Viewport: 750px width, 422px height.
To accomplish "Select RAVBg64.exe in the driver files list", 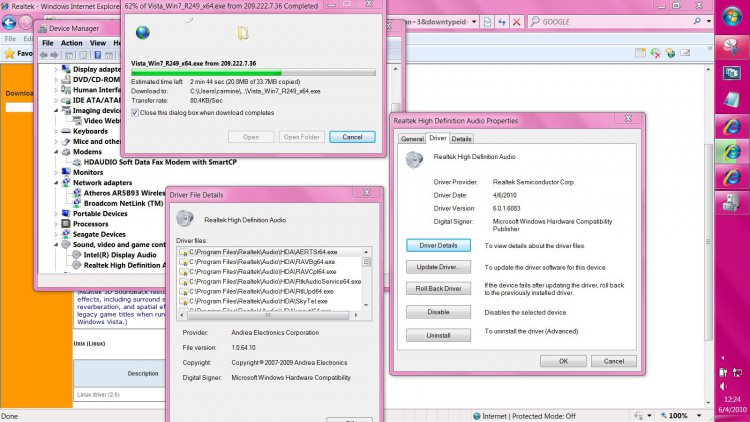I will [262, 262].
